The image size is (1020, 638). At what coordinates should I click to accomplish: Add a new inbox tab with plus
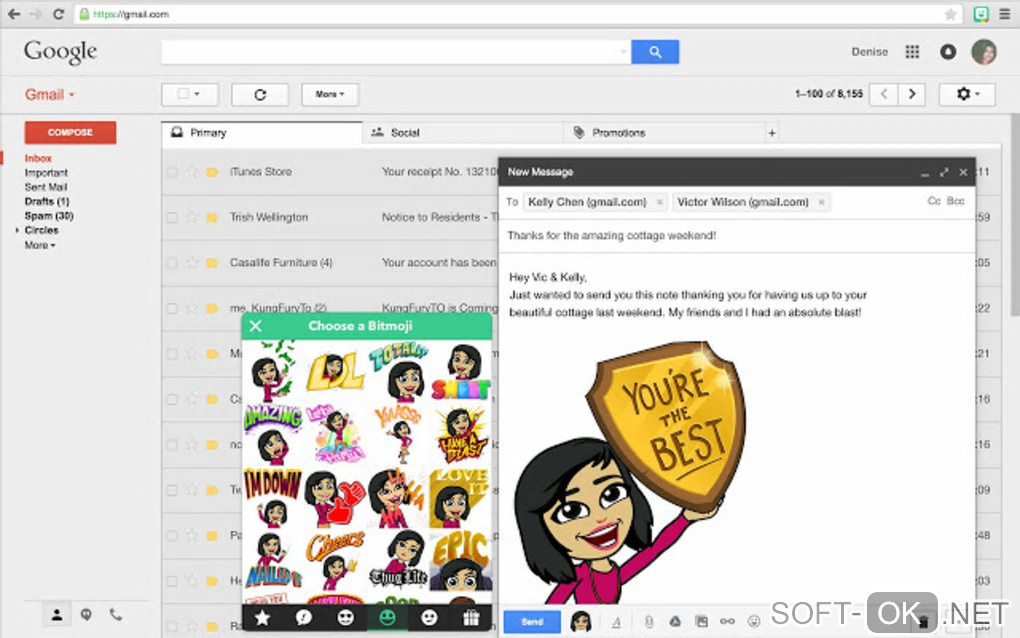772,133
